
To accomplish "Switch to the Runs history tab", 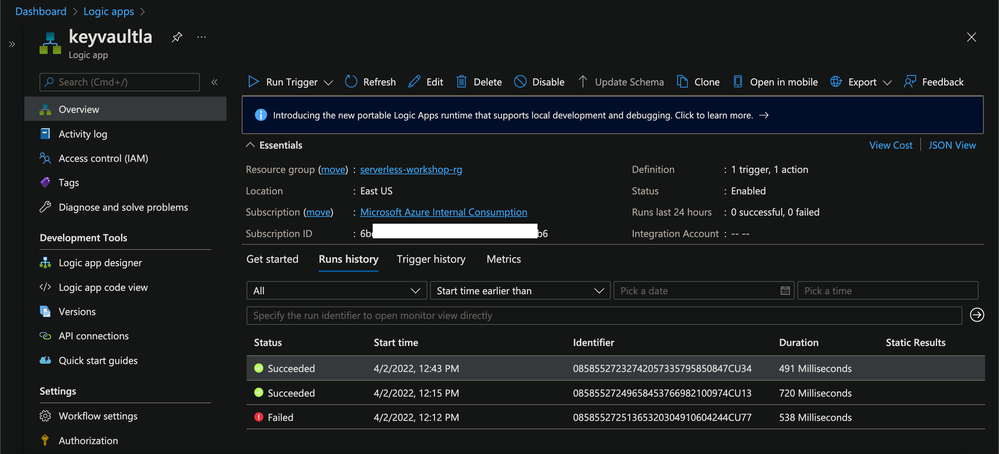I will click(x=349, y=259).
